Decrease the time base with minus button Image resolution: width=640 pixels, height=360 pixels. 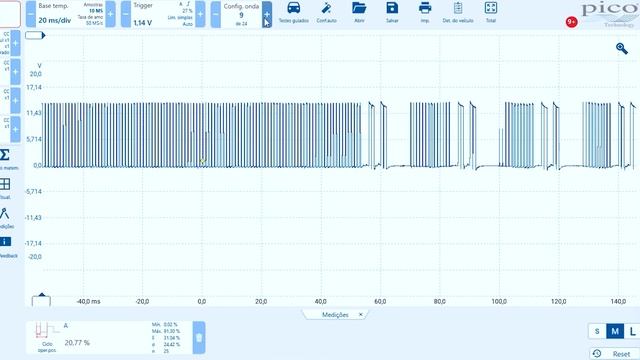(31, 14)
